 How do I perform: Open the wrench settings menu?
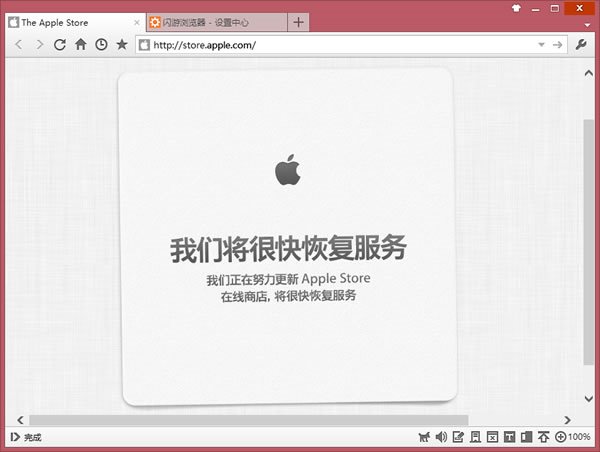pyautogui.click(x=582, y=44)
